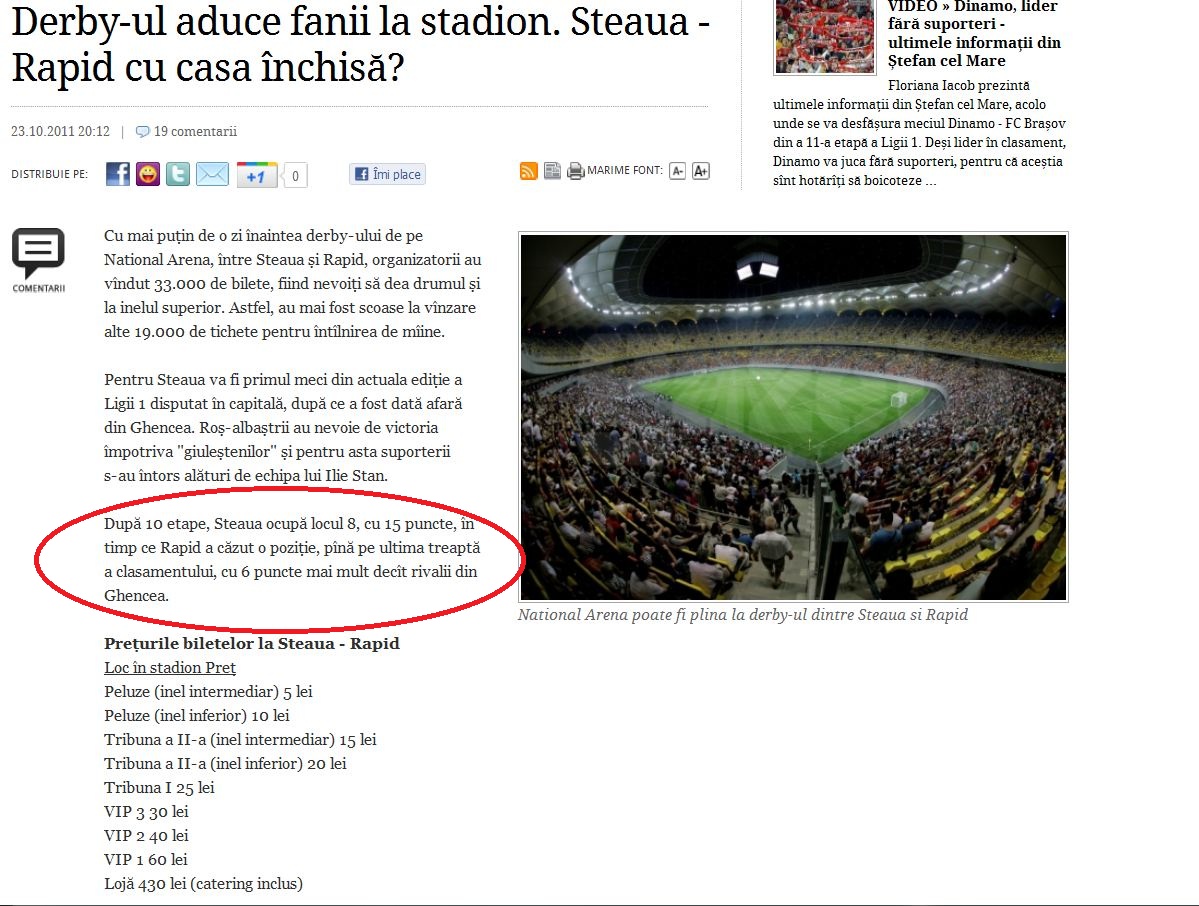This screenshot has height=906, width=1199.
Task: Increase font size with A+ button
Action: 701,170
